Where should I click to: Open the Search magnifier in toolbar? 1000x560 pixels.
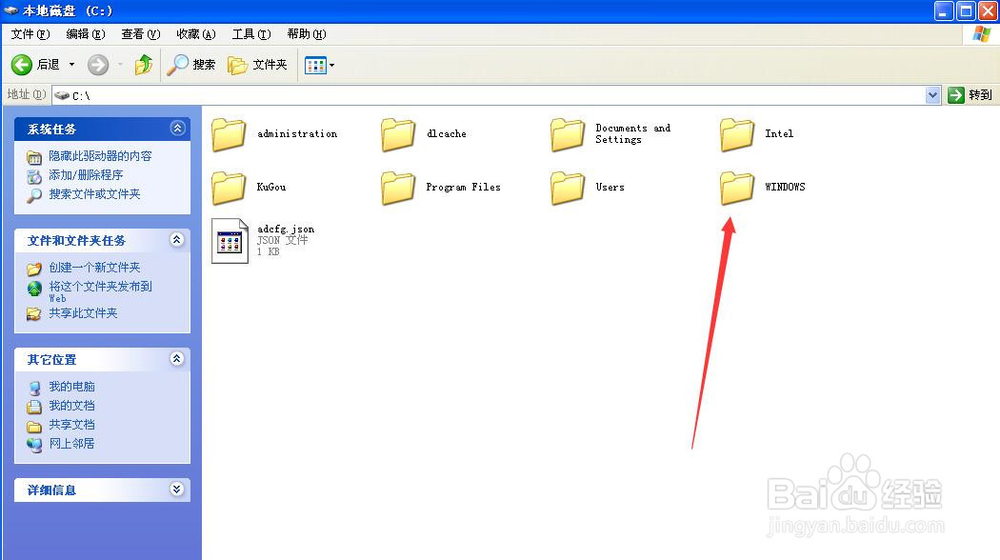click(177, 64)
